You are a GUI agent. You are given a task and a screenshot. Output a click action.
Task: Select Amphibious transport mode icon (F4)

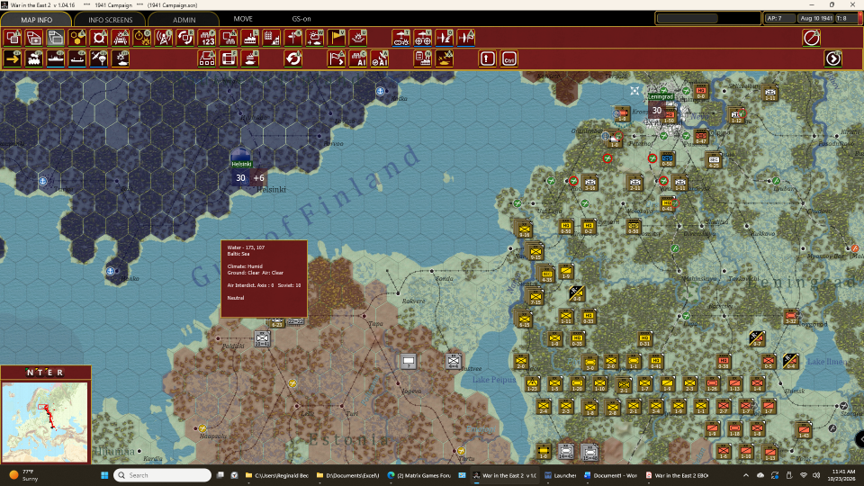(77, 58)
